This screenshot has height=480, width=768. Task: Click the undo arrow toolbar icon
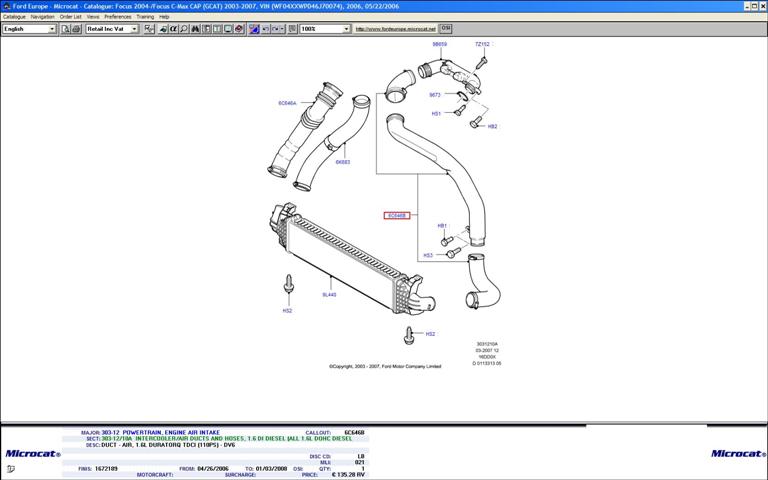tap(266, 29)
